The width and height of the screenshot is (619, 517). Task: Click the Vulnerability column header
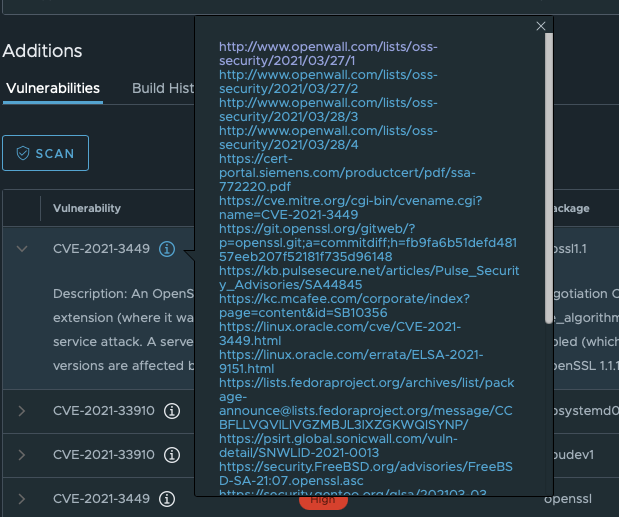pyautogui.click(x=87, y=208)
